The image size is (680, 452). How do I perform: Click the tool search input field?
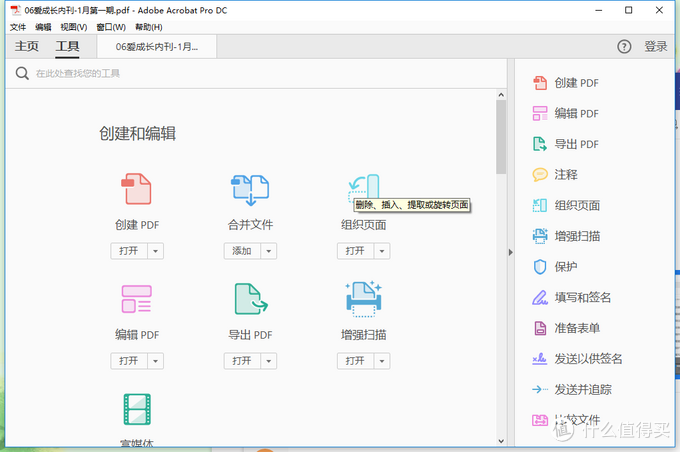click(256, 73)
